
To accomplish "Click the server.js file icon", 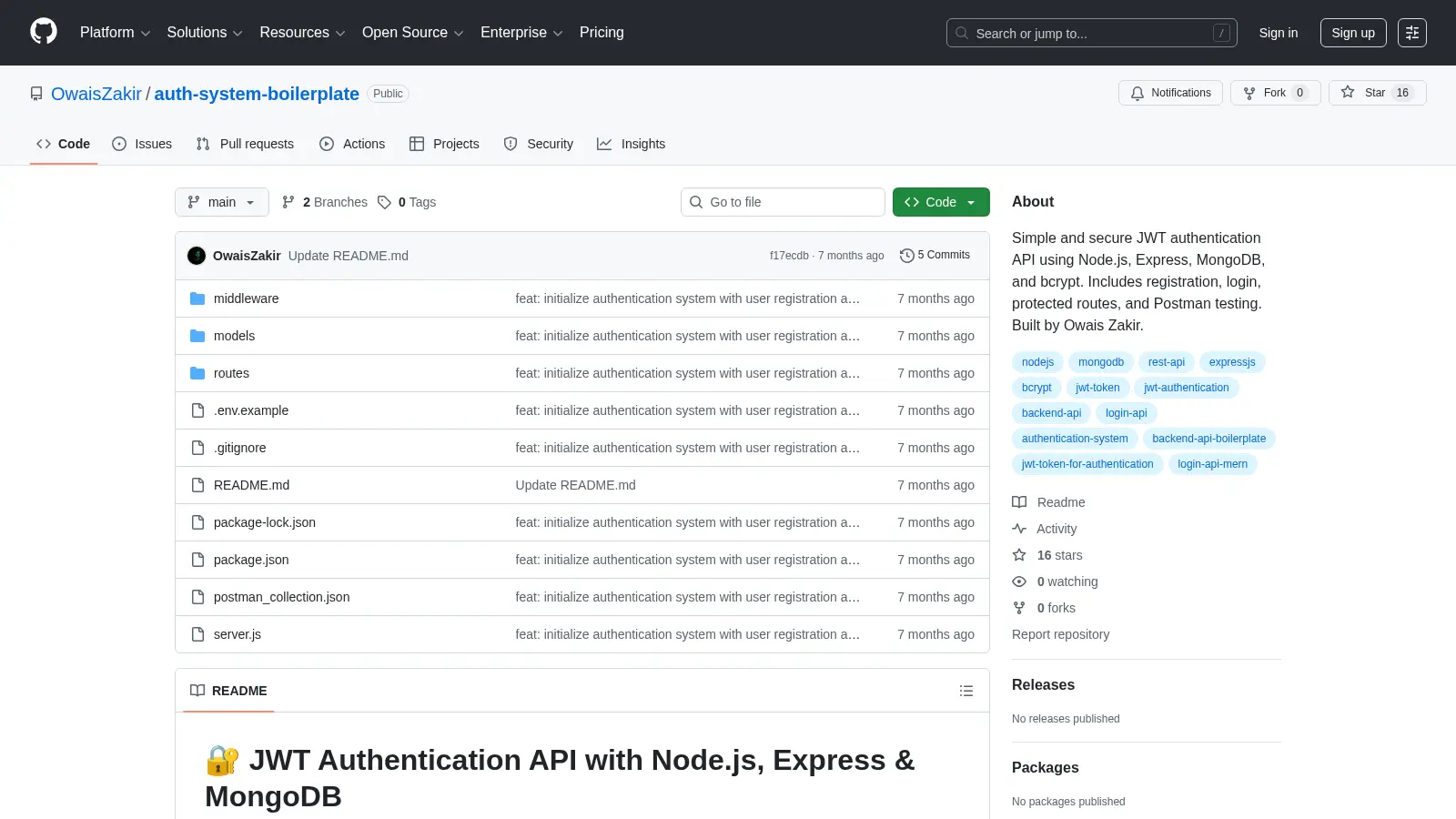I will (197, 634).
